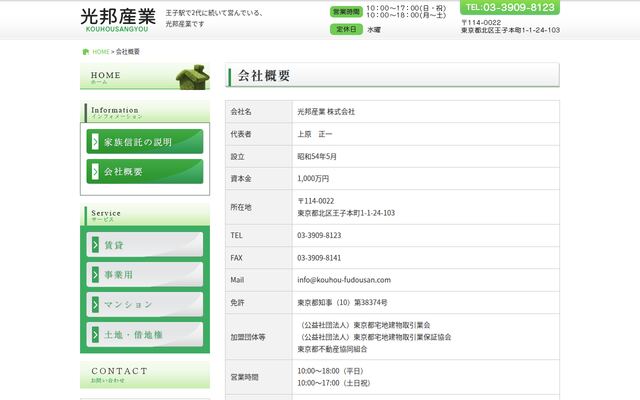Click the green house icon in breadcrumb
Screen dimensions: 640x400
(x=86, y=52)
